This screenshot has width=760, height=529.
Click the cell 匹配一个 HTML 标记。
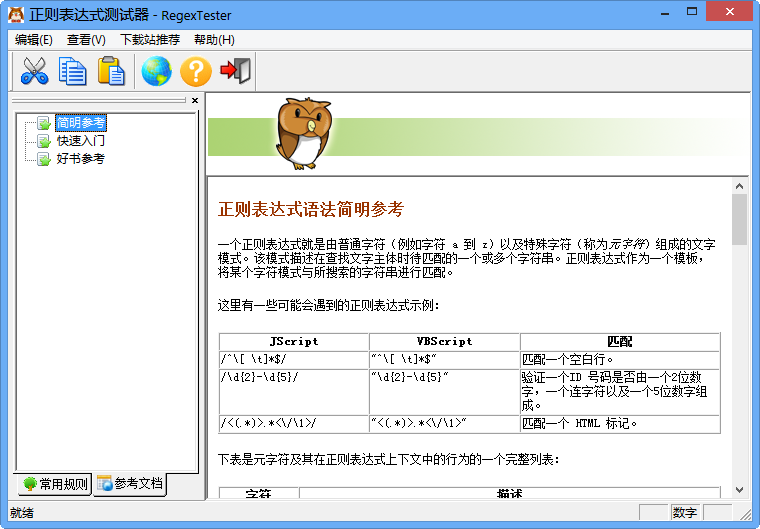coord(620,424)
